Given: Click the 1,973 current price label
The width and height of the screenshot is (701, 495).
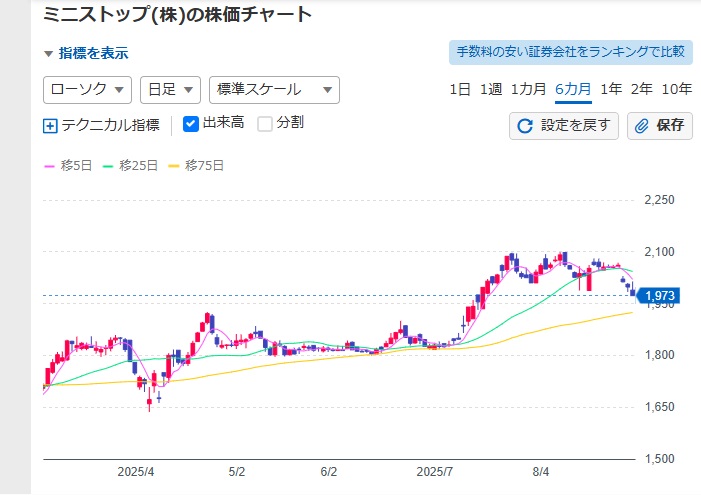Looking at the screenshot, I should tap(658, 296).
